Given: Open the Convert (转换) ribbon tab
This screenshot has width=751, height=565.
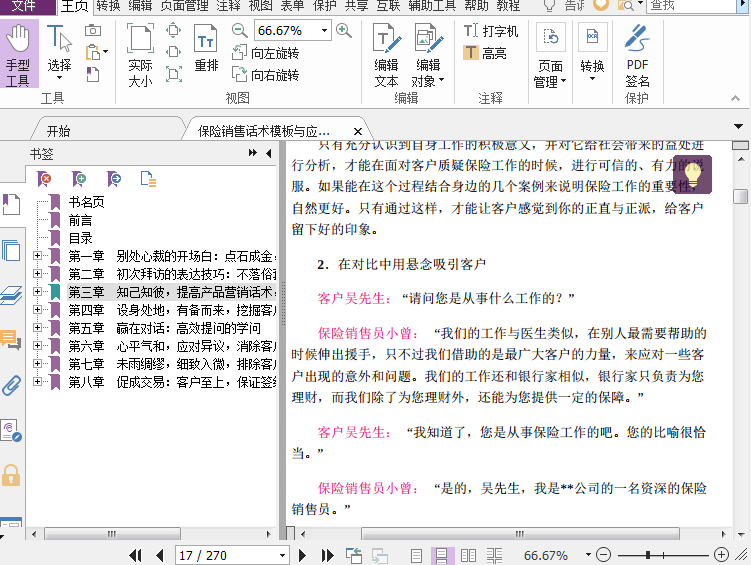Looking at the screenshot, I should pos(108,6).
